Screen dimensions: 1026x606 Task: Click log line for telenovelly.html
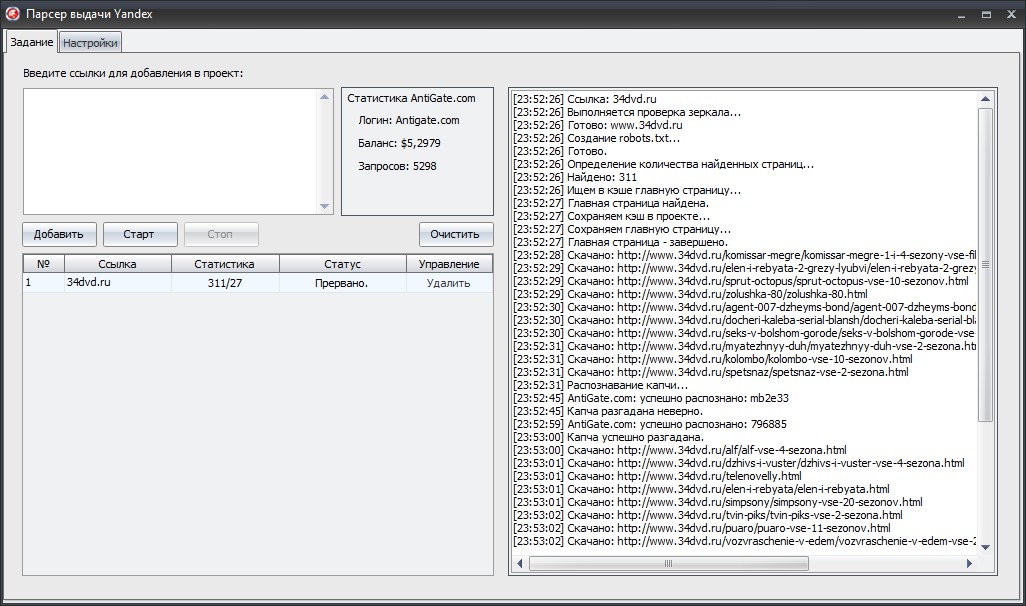pyautogui.click(x=657, y=476)
